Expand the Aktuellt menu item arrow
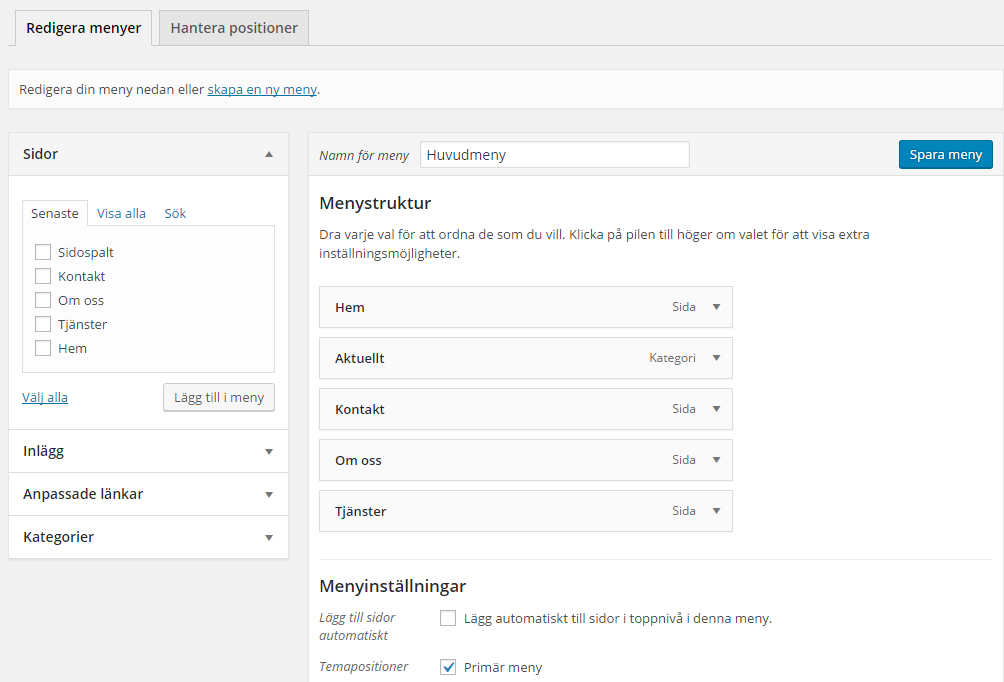 pos(717,358)
